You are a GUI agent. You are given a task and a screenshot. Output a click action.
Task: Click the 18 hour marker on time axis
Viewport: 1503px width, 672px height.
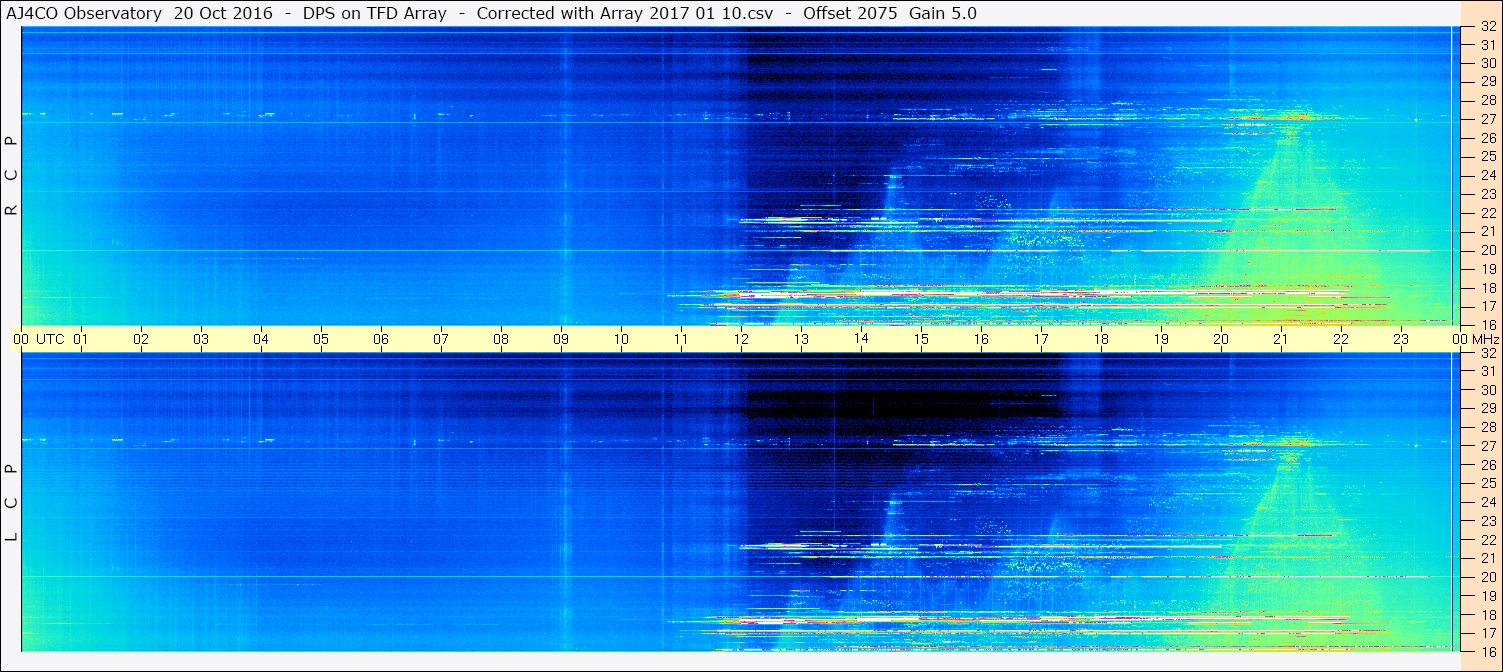(1101, 339)
